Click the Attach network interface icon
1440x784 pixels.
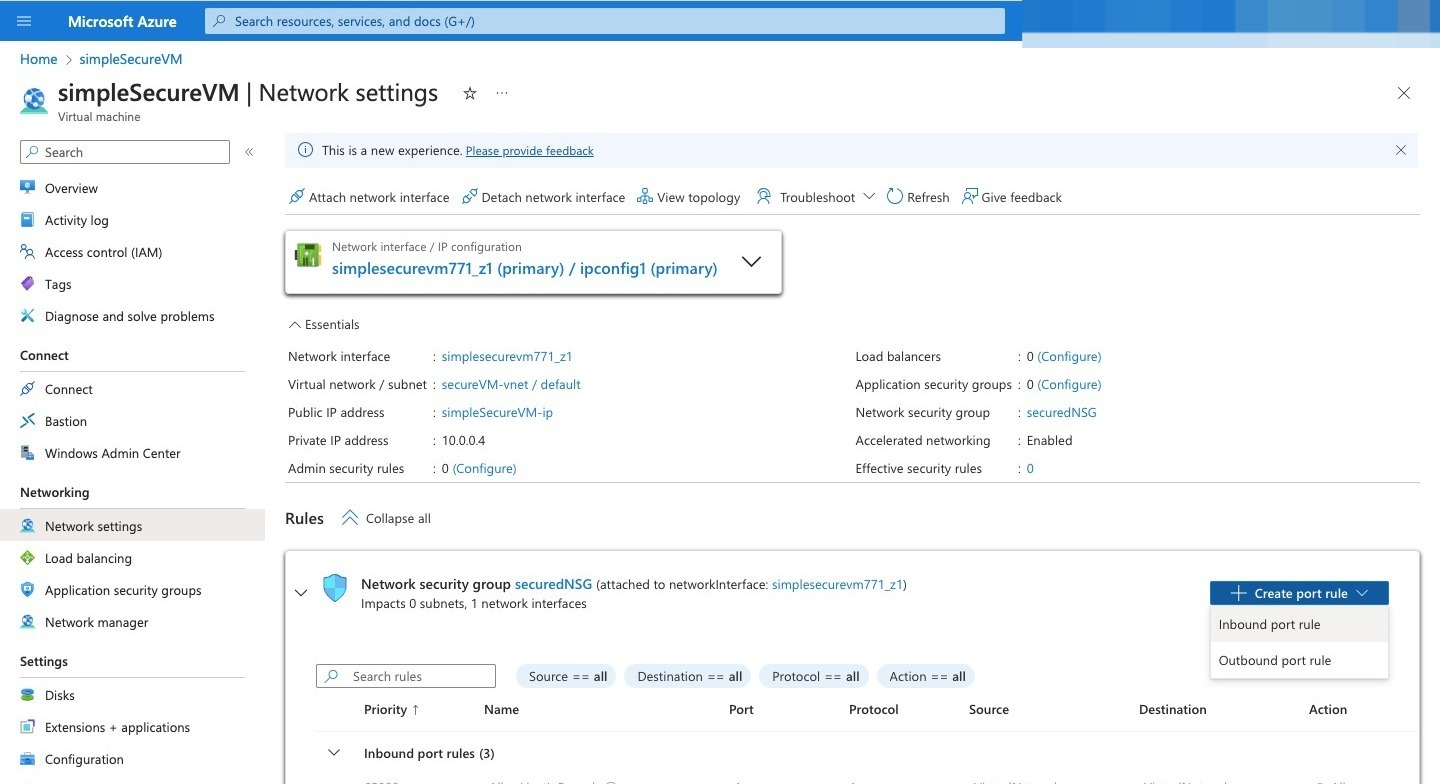[x=296, y=197]
